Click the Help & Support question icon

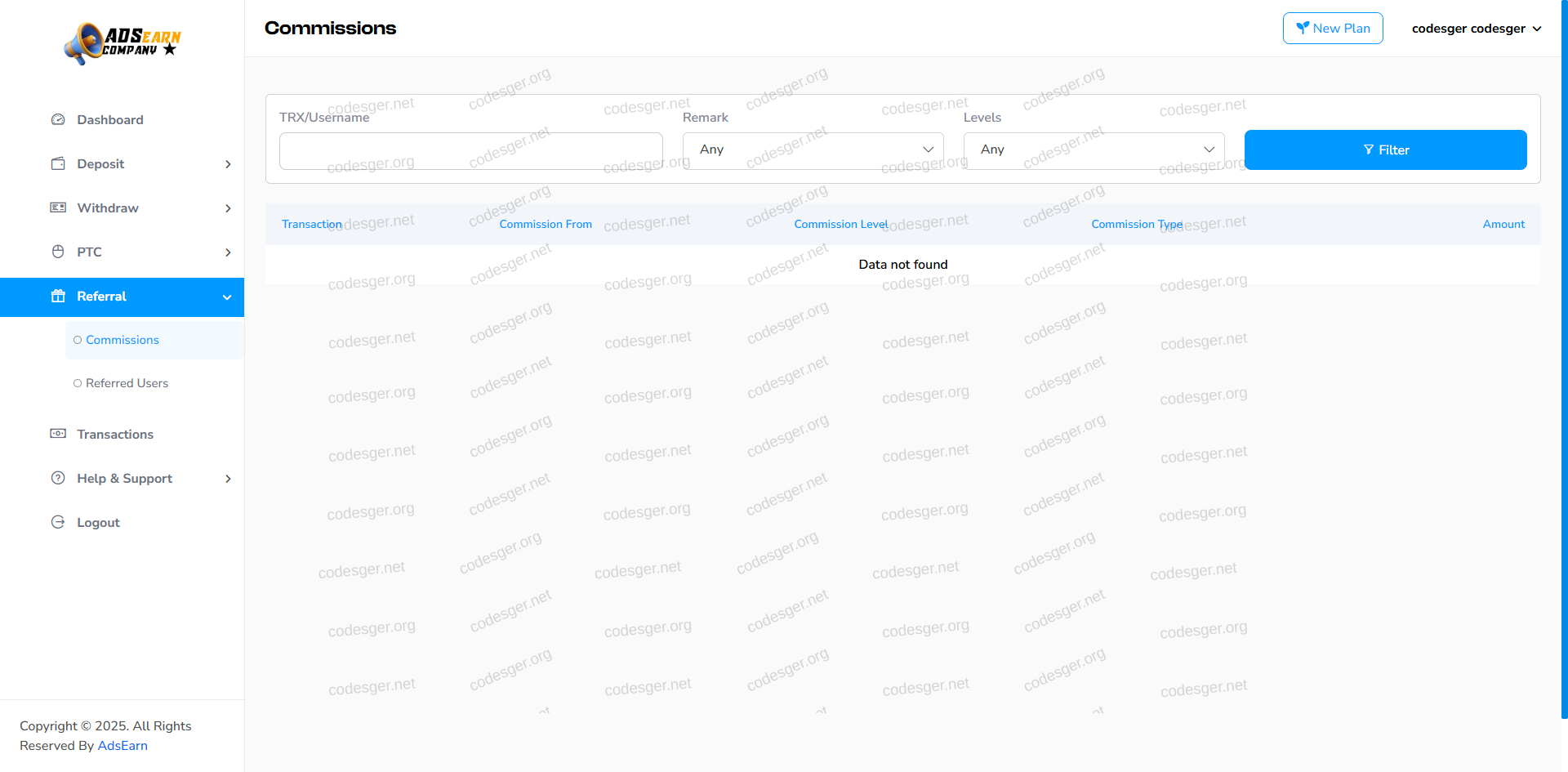(x=58, y=479)
